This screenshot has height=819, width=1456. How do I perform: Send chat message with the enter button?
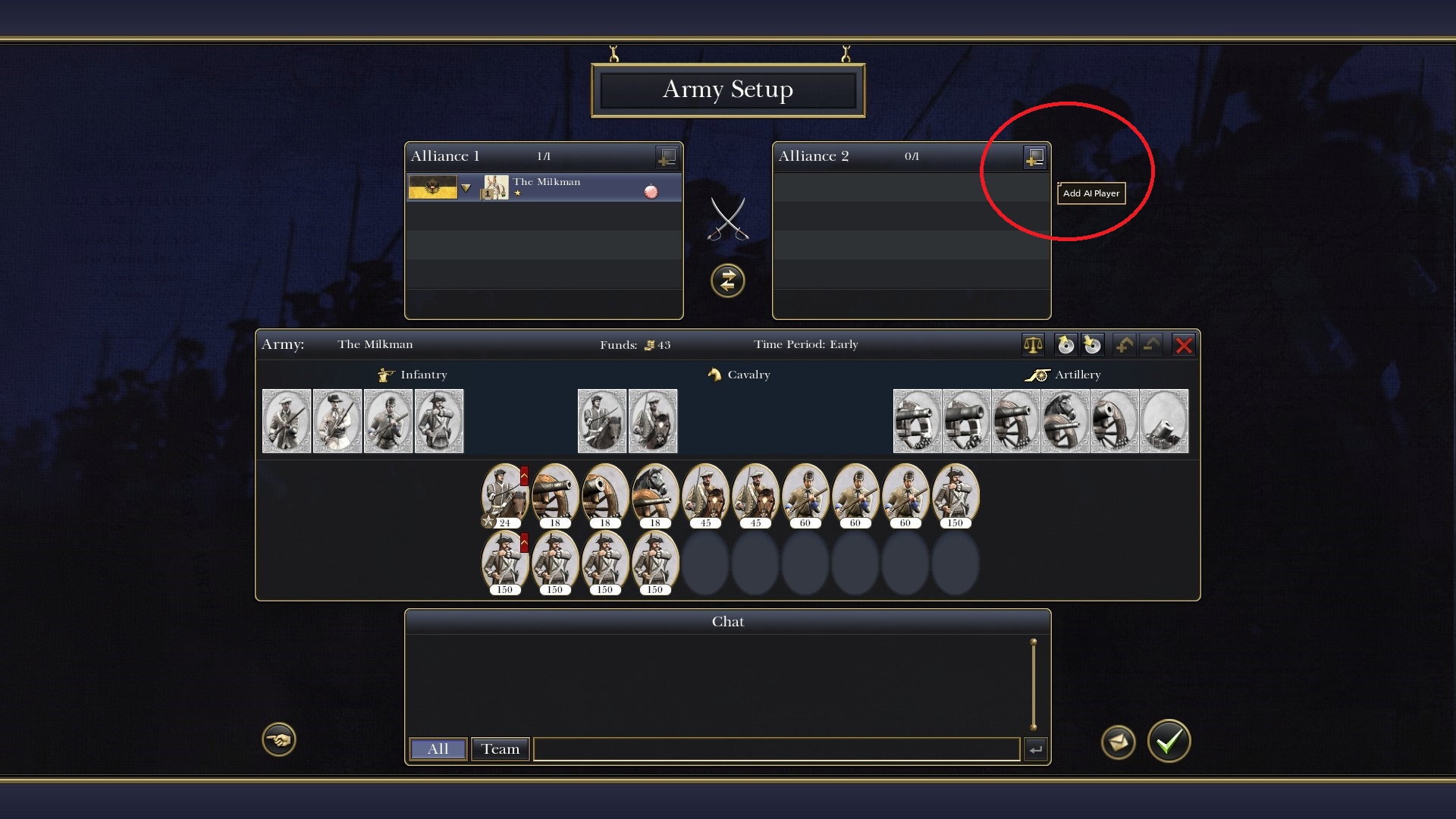click(x=1035, y=749)
